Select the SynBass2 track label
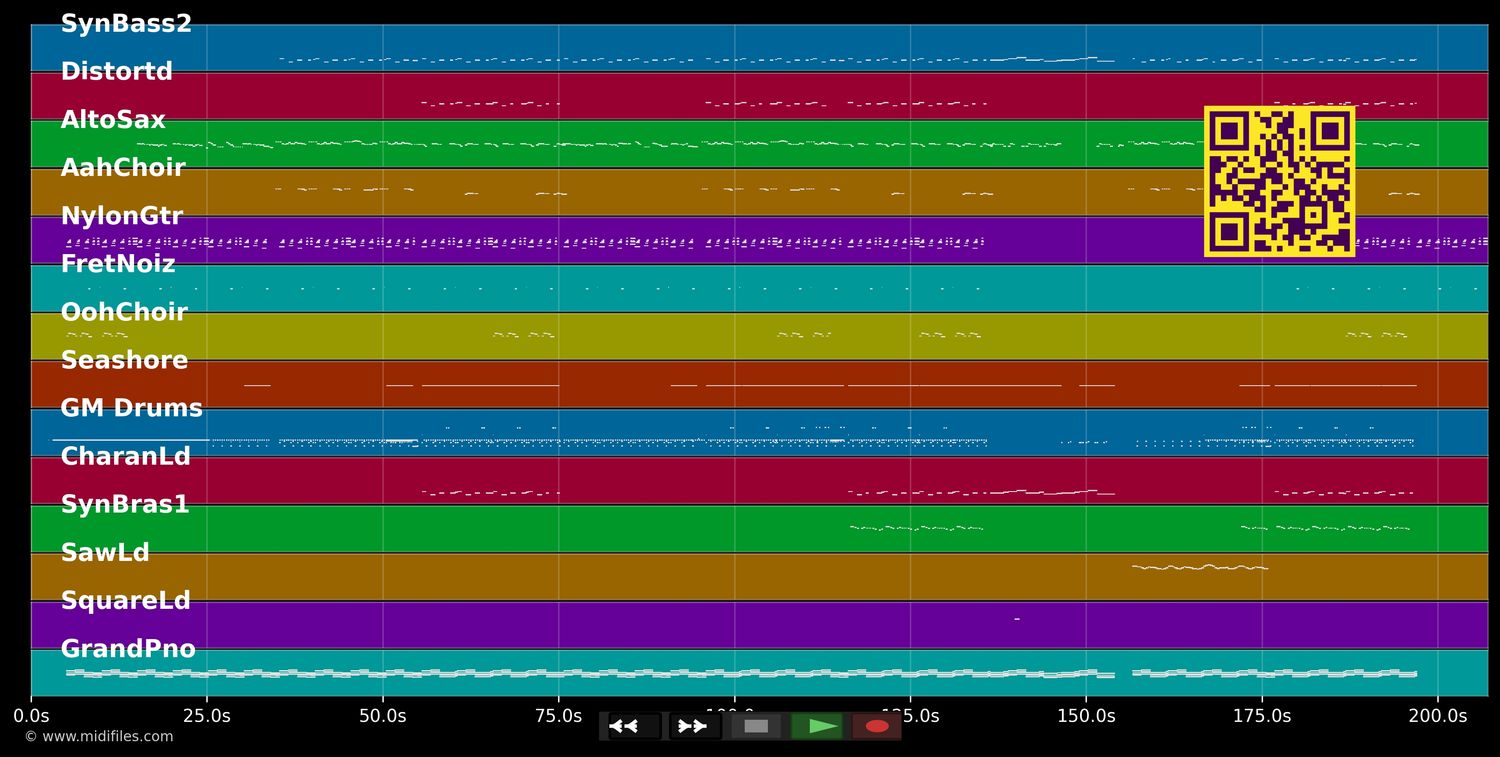 pyautogui.click(x=126, y=24)
